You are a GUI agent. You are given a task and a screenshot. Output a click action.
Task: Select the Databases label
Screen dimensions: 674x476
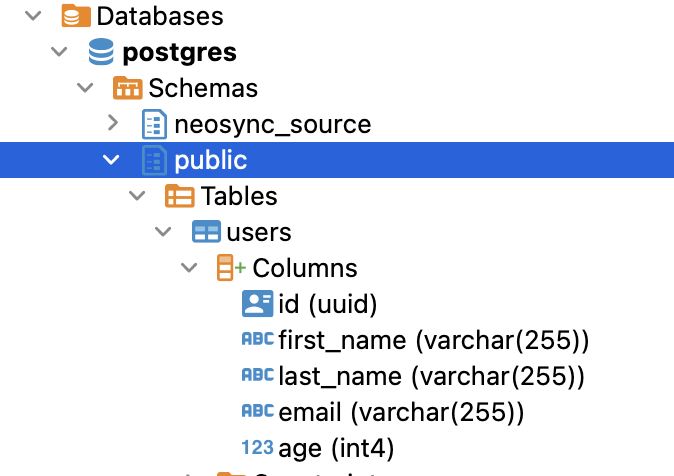(x=160, y=16)
